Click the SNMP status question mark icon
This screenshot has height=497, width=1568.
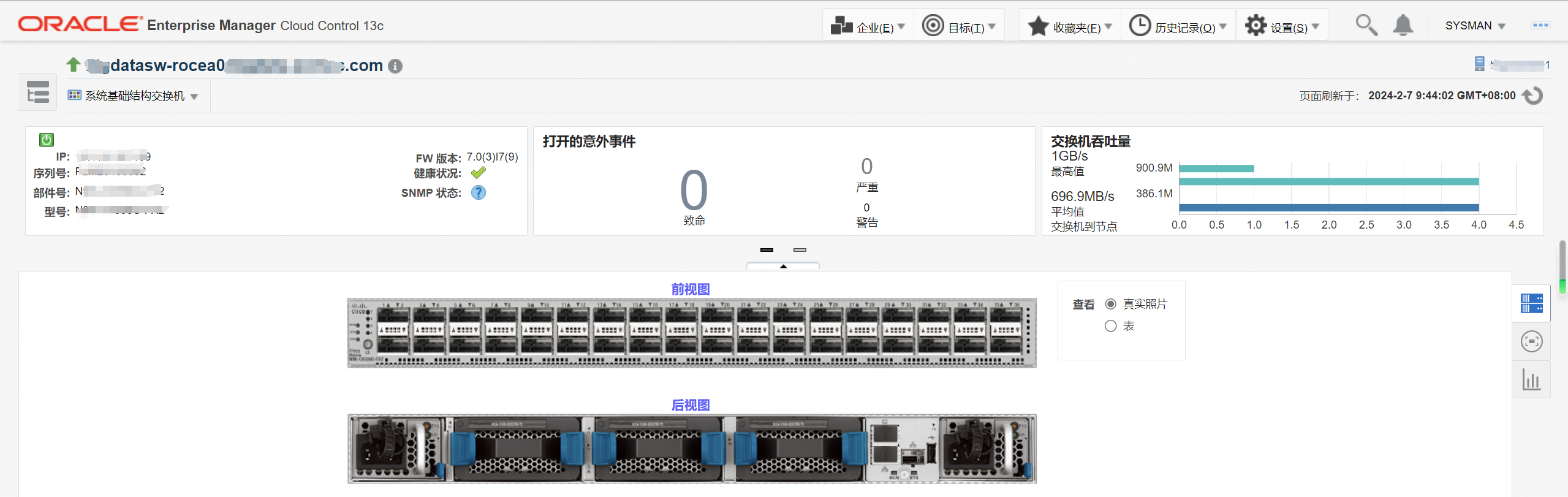tap(479, 192)
